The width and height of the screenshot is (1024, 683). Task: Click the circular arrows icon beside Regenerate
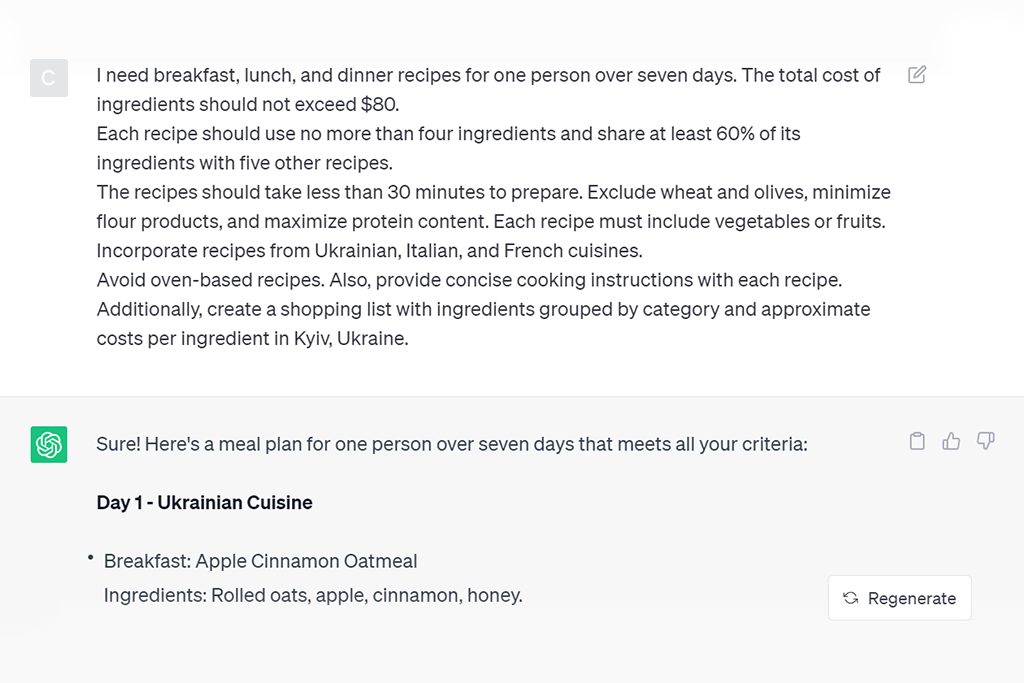[x=851, y=598]
